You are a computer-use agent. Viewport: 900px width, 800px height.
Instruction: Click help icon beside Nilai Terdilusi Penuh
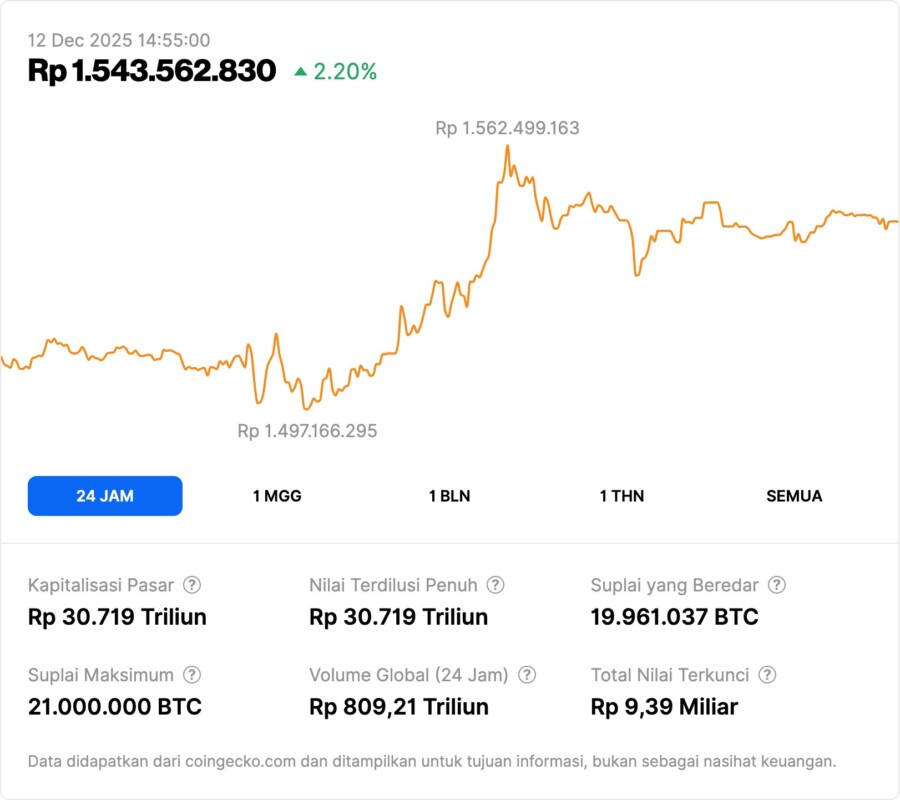point(495,585)
